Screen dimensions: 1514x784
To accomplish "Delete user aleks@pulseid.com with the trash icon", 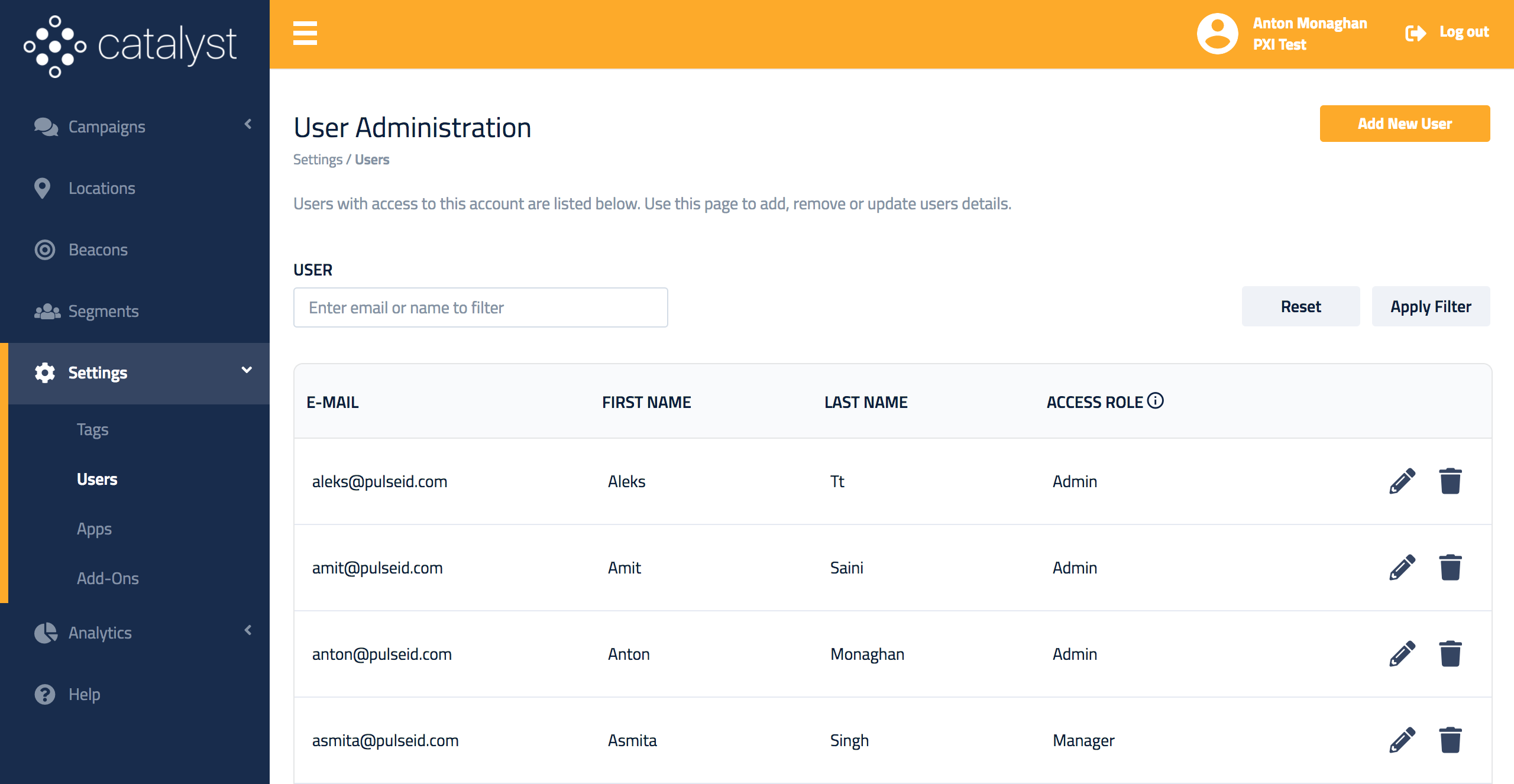I will pos(1450,481).
